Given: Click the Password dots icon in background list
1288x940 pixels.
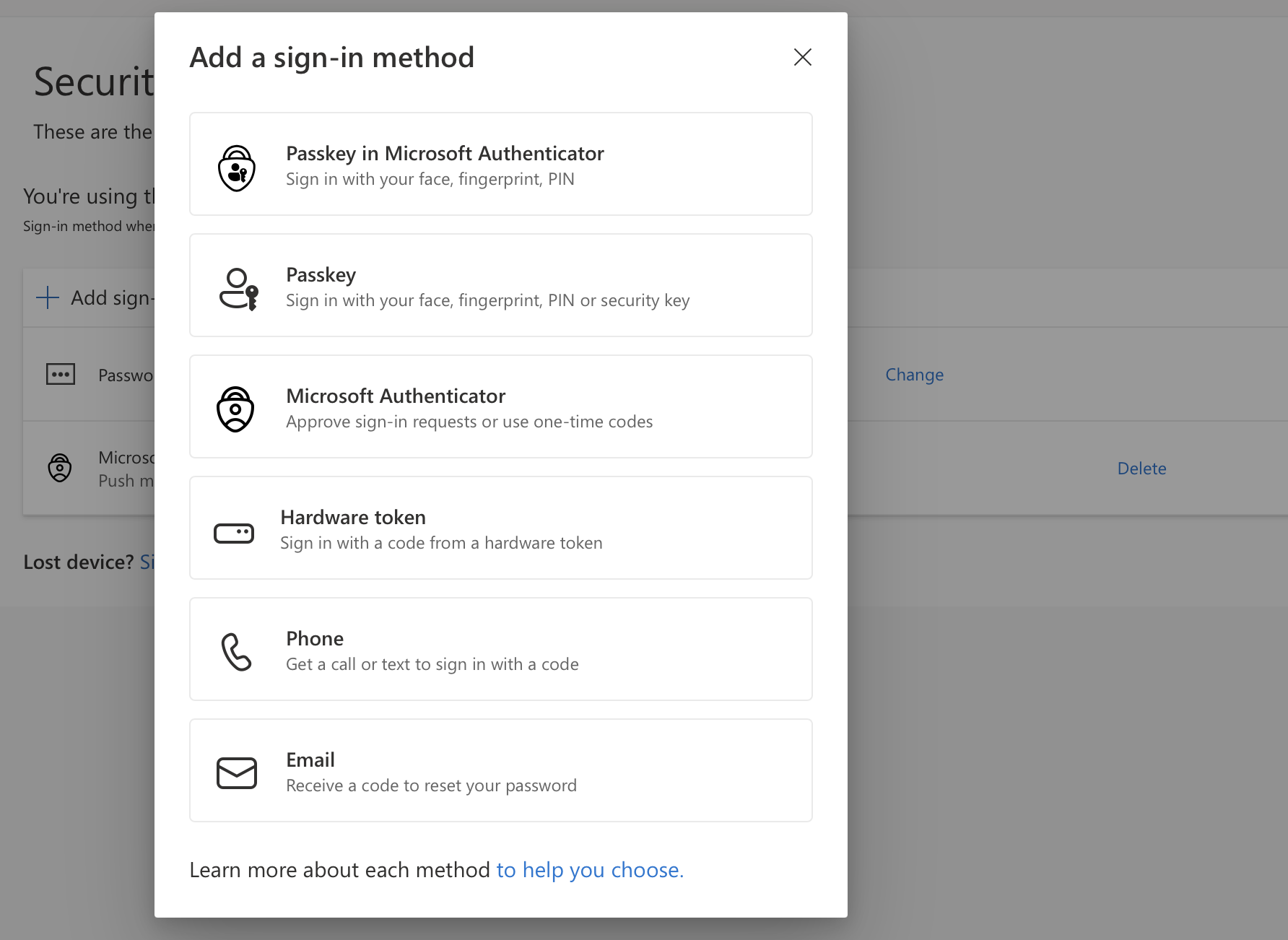Looking at the screenshot, I should coord(61,374).
